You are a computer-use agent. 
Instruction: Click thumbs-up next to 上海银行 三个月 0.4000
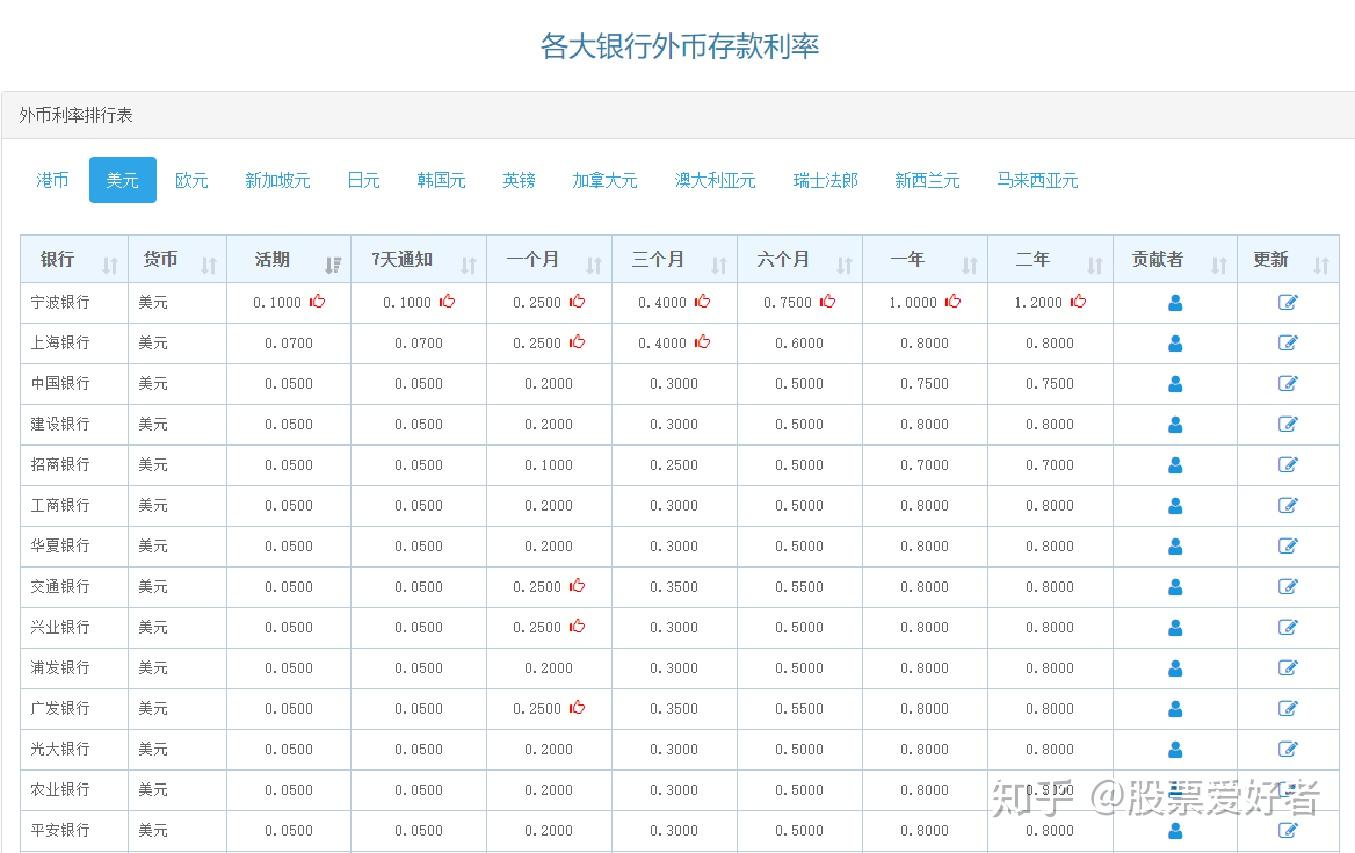(x=702, y=342)
